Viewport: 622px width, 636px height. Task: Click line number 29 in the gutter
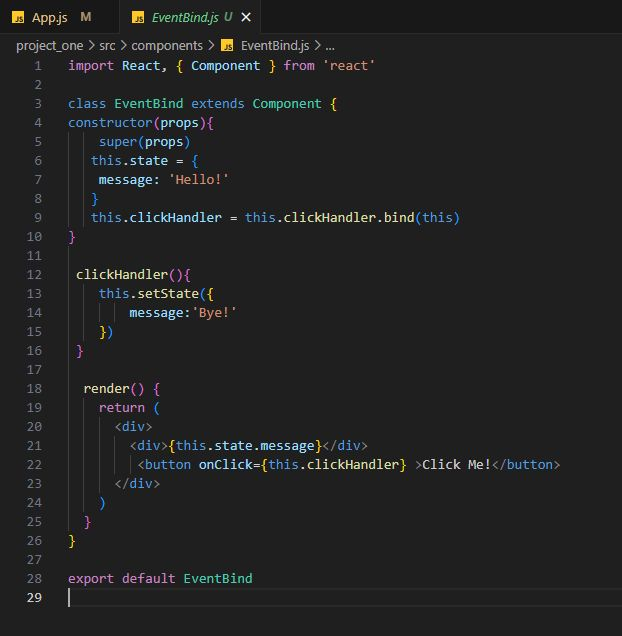(34, 597)
